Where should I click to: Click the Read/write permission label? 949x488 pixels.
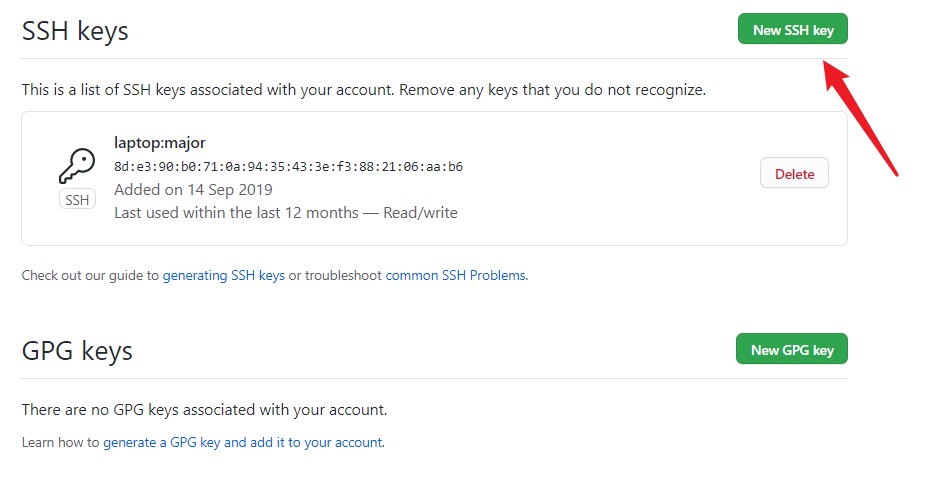420,213
